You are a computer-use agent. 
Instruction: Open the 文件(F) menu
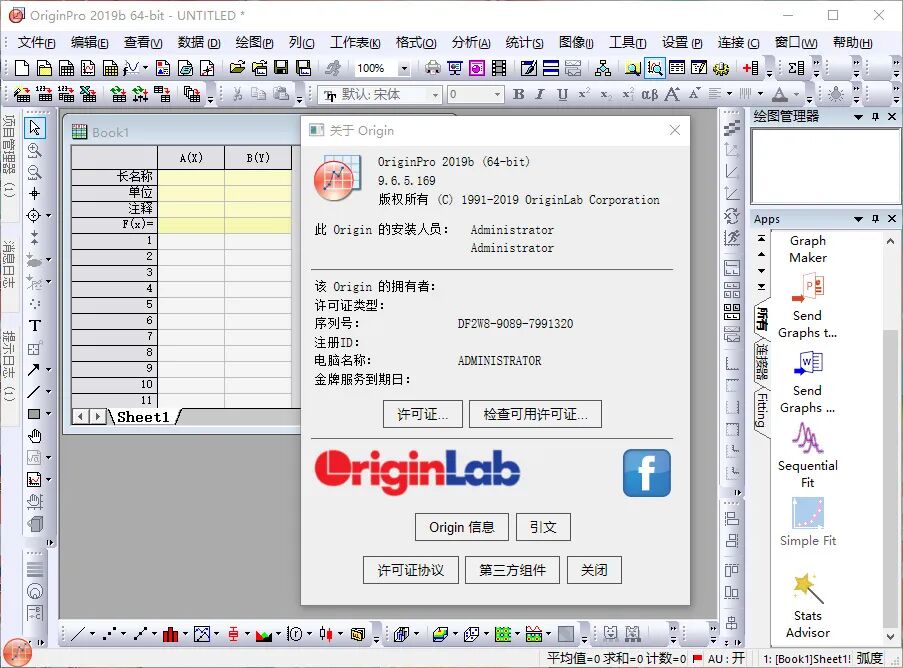pyautogui.click(x=36, y=43)
